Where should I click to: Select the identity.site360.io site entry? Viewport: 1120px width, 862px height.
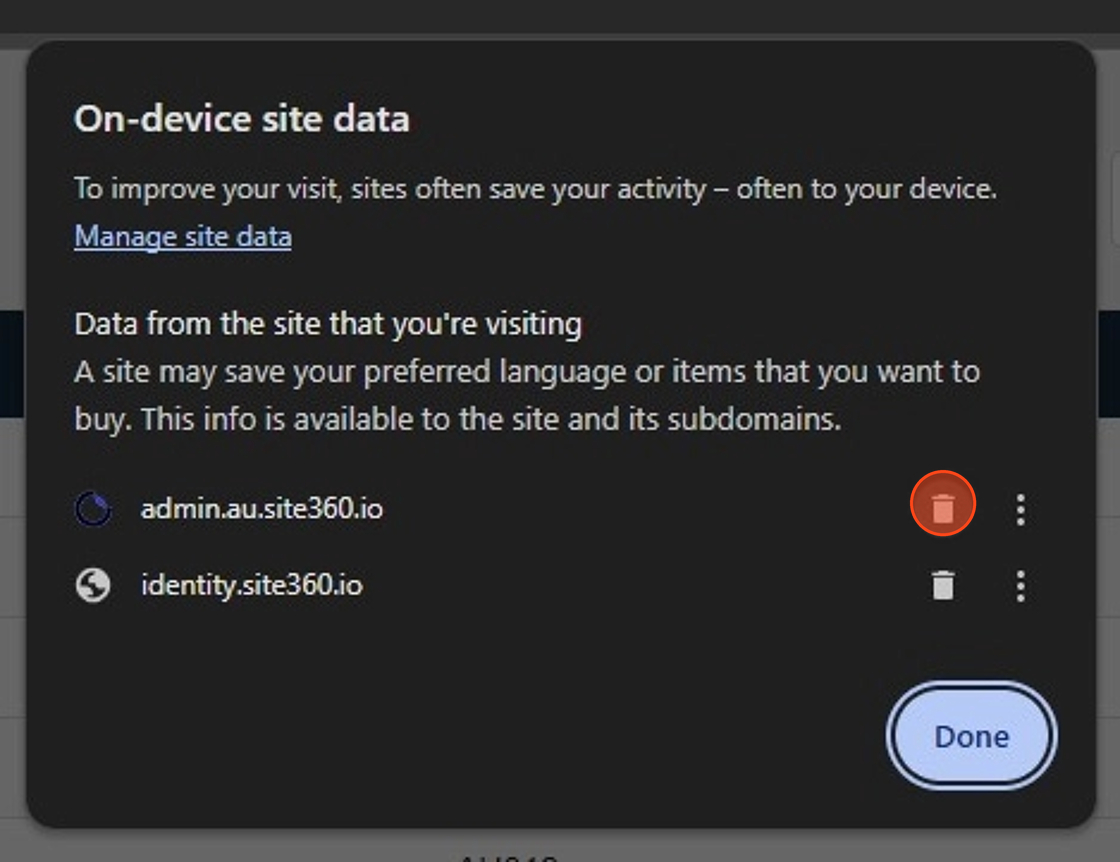coord(251,585)
